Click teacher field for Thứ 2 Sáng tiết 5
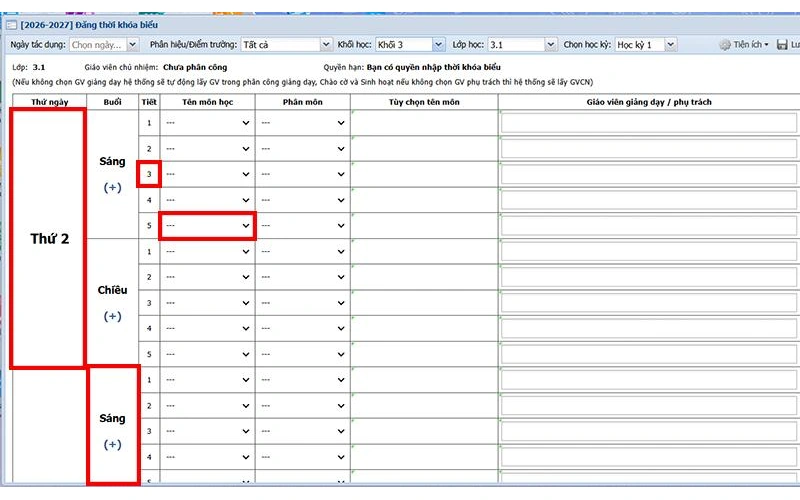This screenshot has width=800, height=500. coord(649,226)
